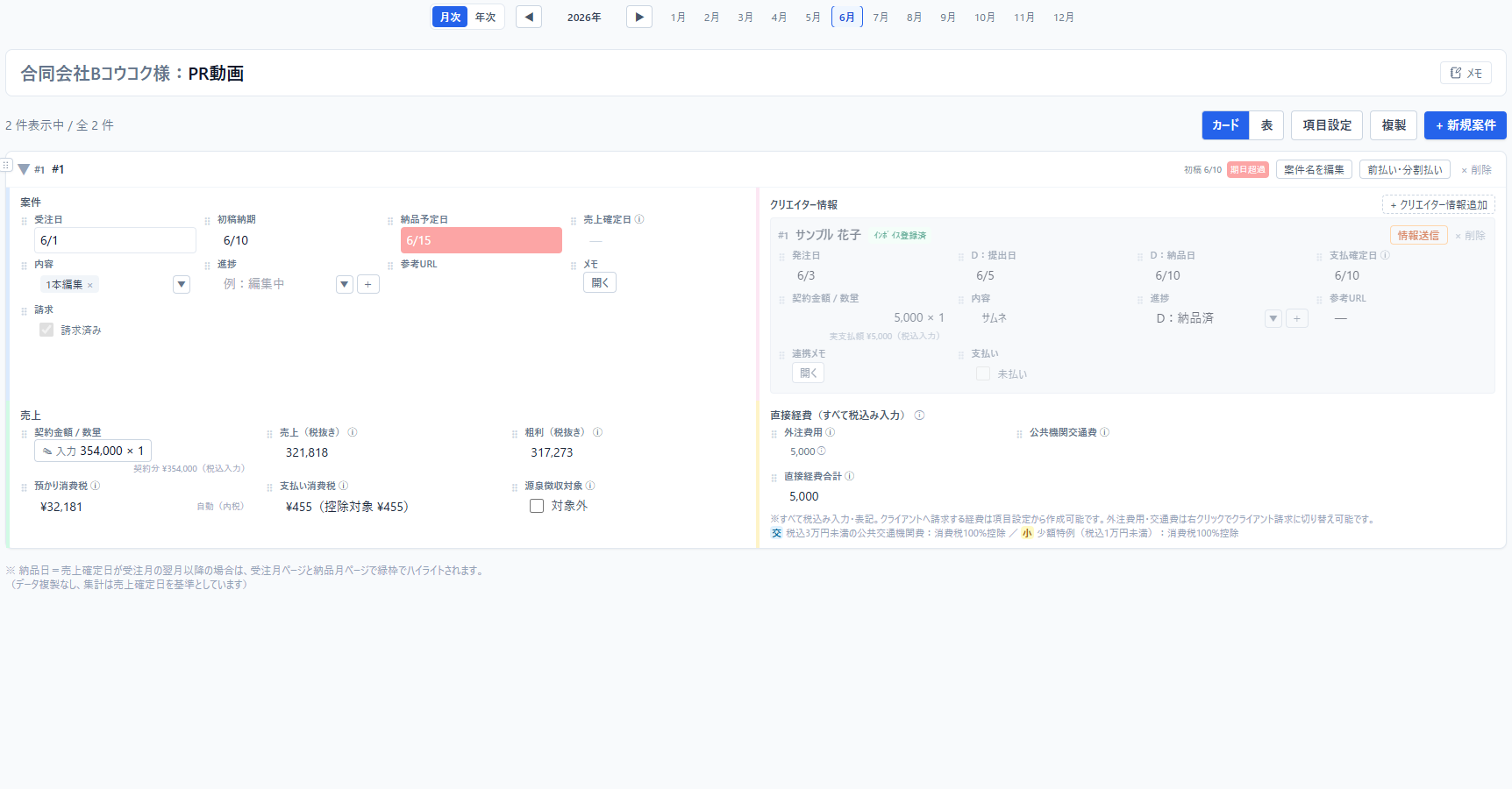Click 案件名を編集 to rename project
Image resolution: width=1512 pixels, height=789 pixels.
[x=1314, y=169]
